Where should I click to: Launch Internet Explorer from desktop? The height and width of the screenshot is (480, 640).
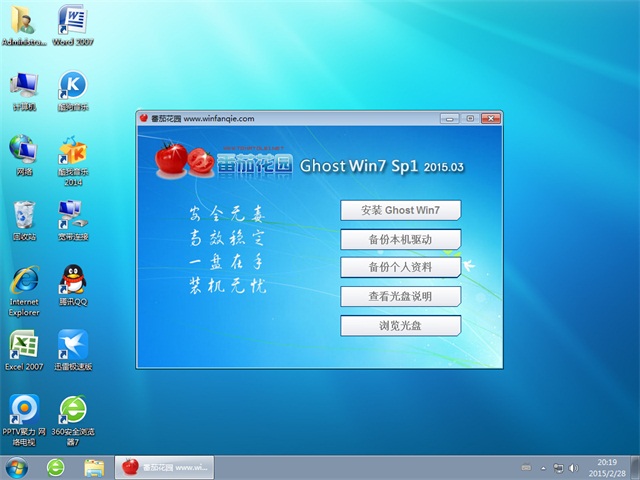(x=23, y=283)
